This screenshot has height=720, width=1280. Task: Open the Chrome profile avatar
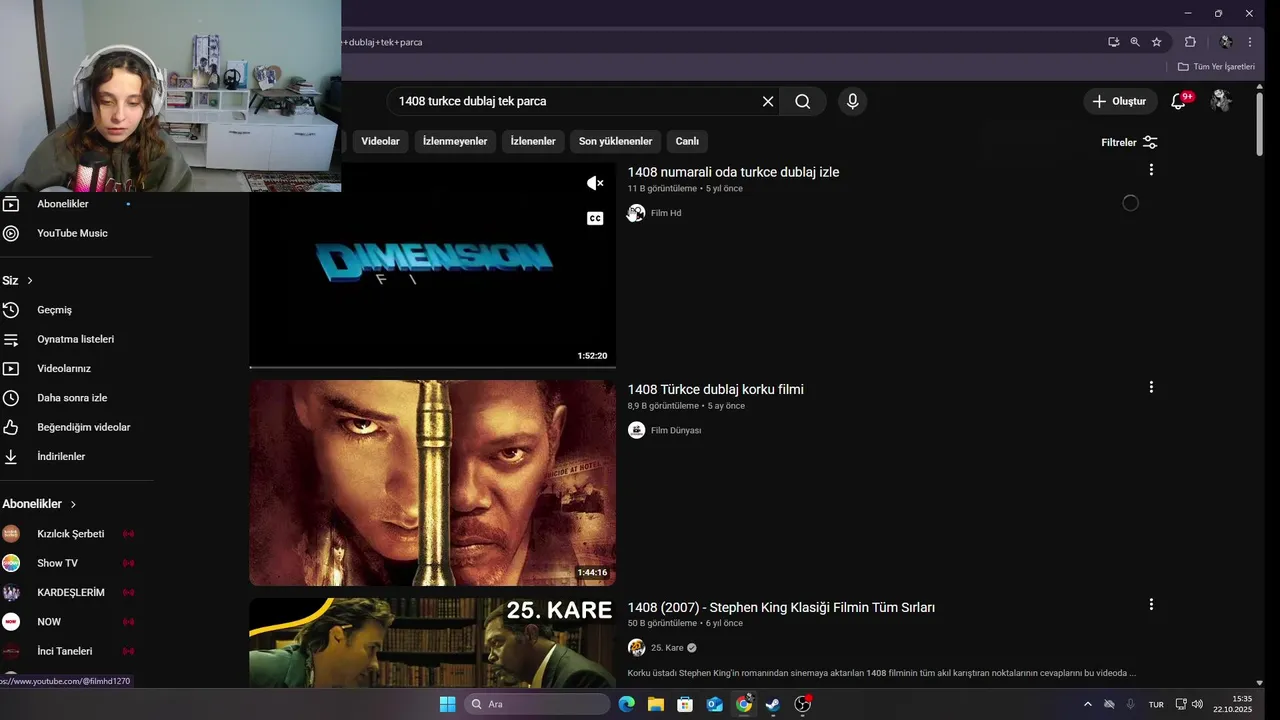point(1226,42)
